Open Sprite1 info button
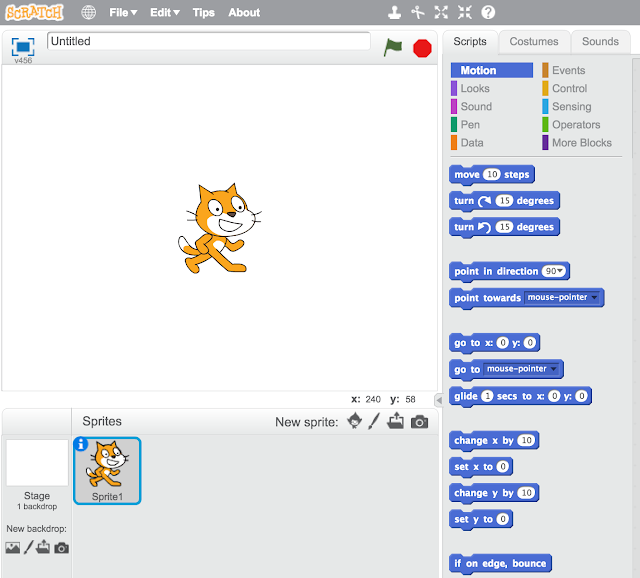Viewport: 640px width, 578px height. 81,444
